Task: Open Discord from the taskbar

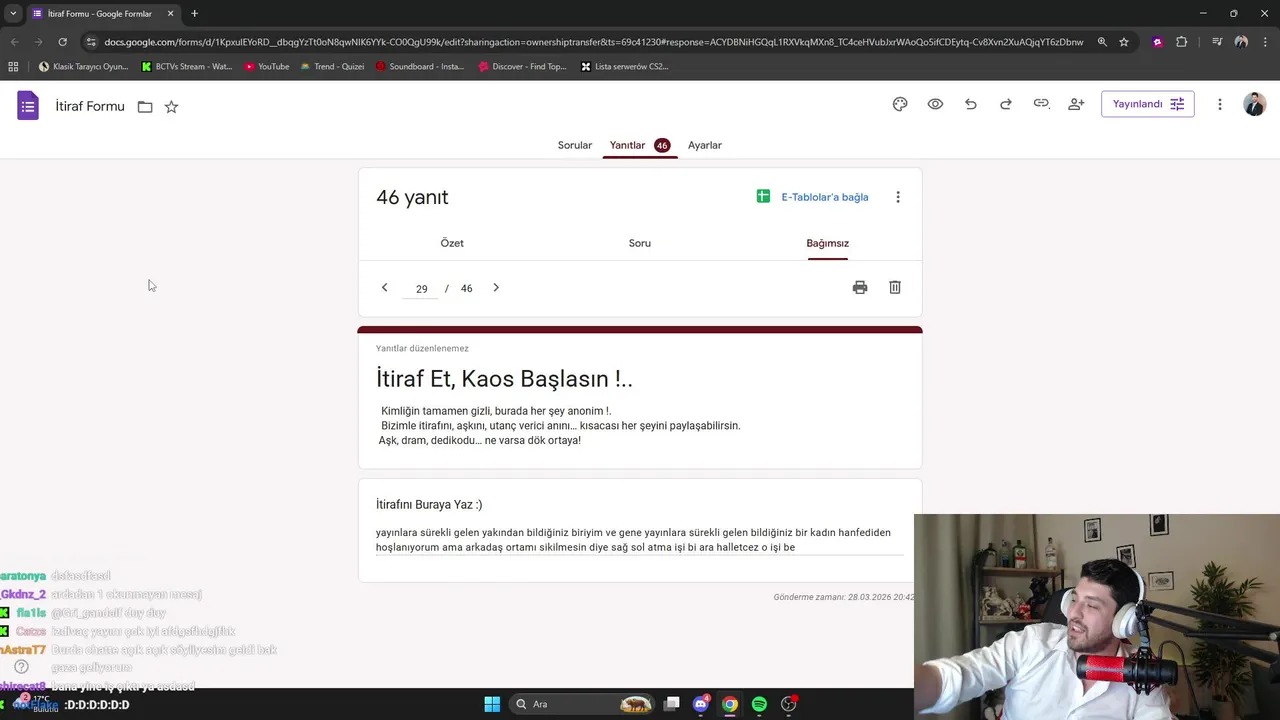Action: point(701,704)
